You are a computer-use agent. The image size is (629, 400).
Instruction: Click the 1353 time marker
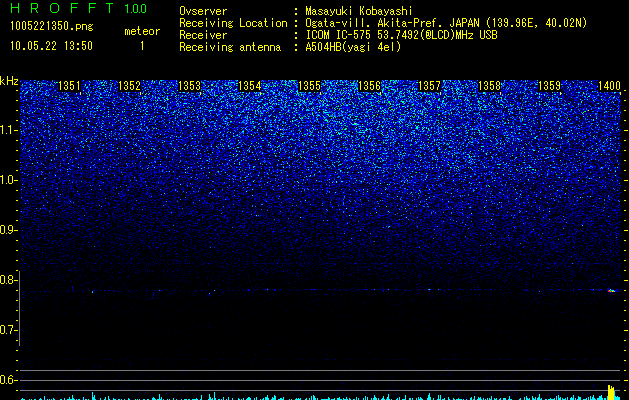click(189, 86)
